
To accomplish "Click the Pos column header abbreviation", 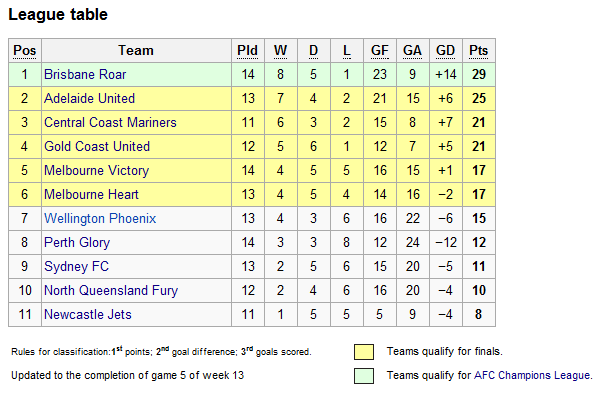I will pos(25,50).
